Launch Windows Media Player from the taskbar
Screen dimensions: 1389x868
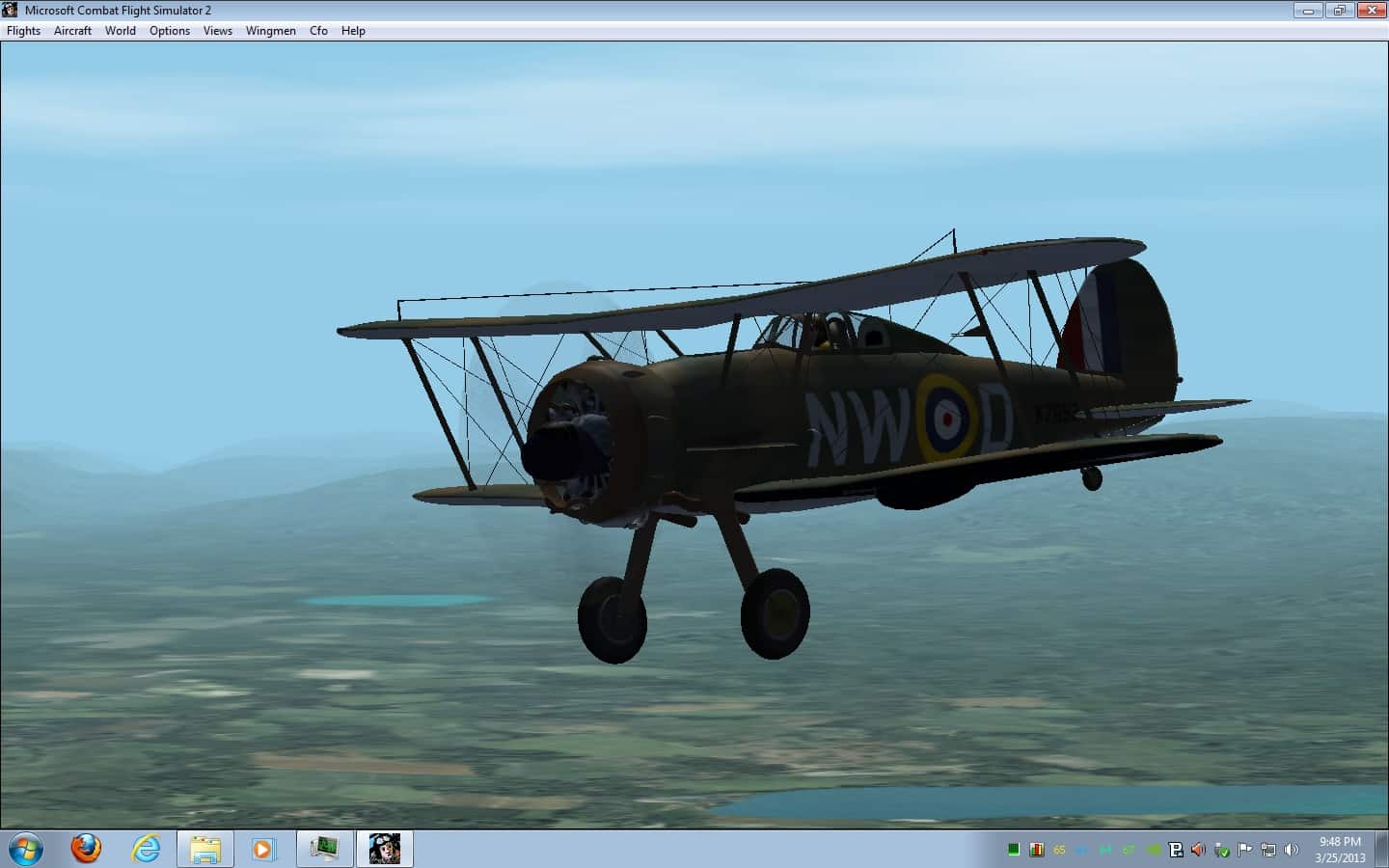tap(263, 849)
